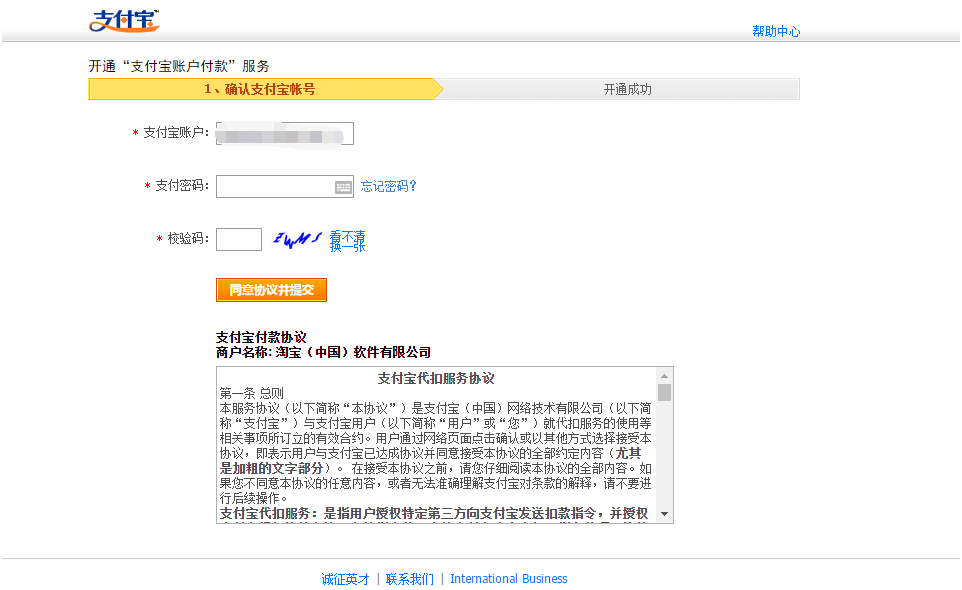
Task: Click the captcha image
Action: [297, 239]
